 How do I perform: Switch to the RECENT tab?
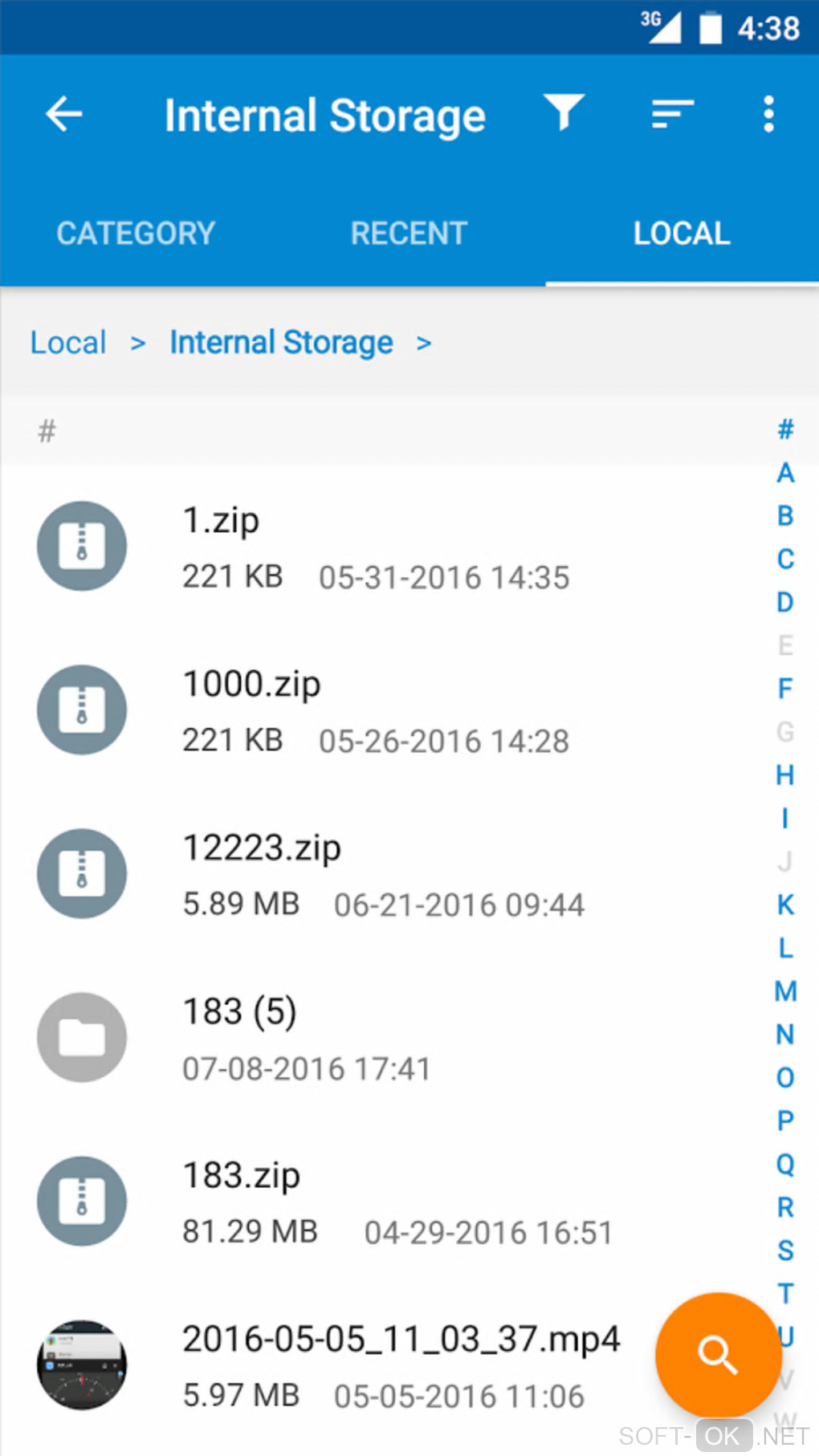(409, 234)
